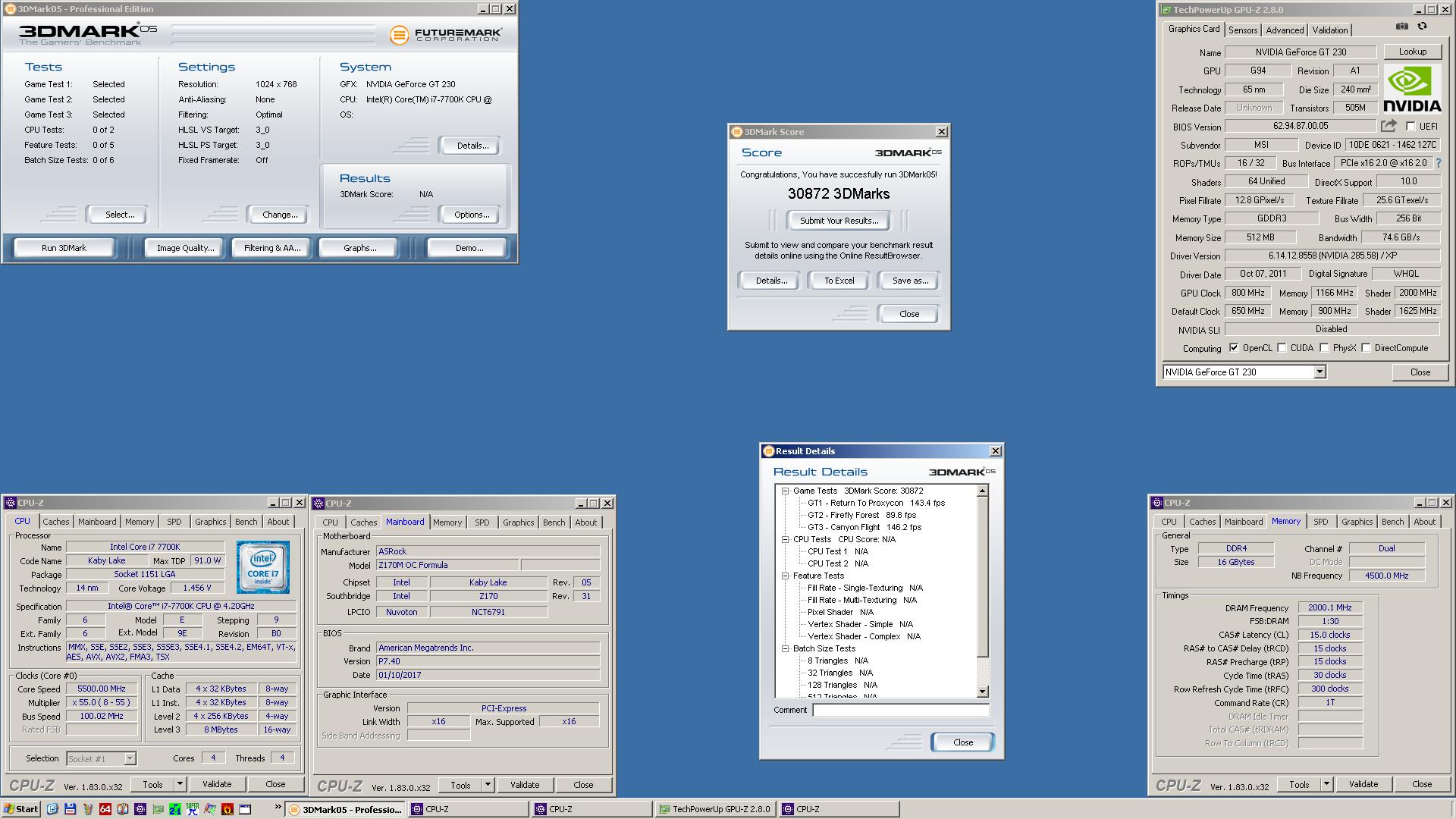Click the GPU-Z title bar icon
The height and width of the screenshot is (819, 1456).
tap(1166, 10)
